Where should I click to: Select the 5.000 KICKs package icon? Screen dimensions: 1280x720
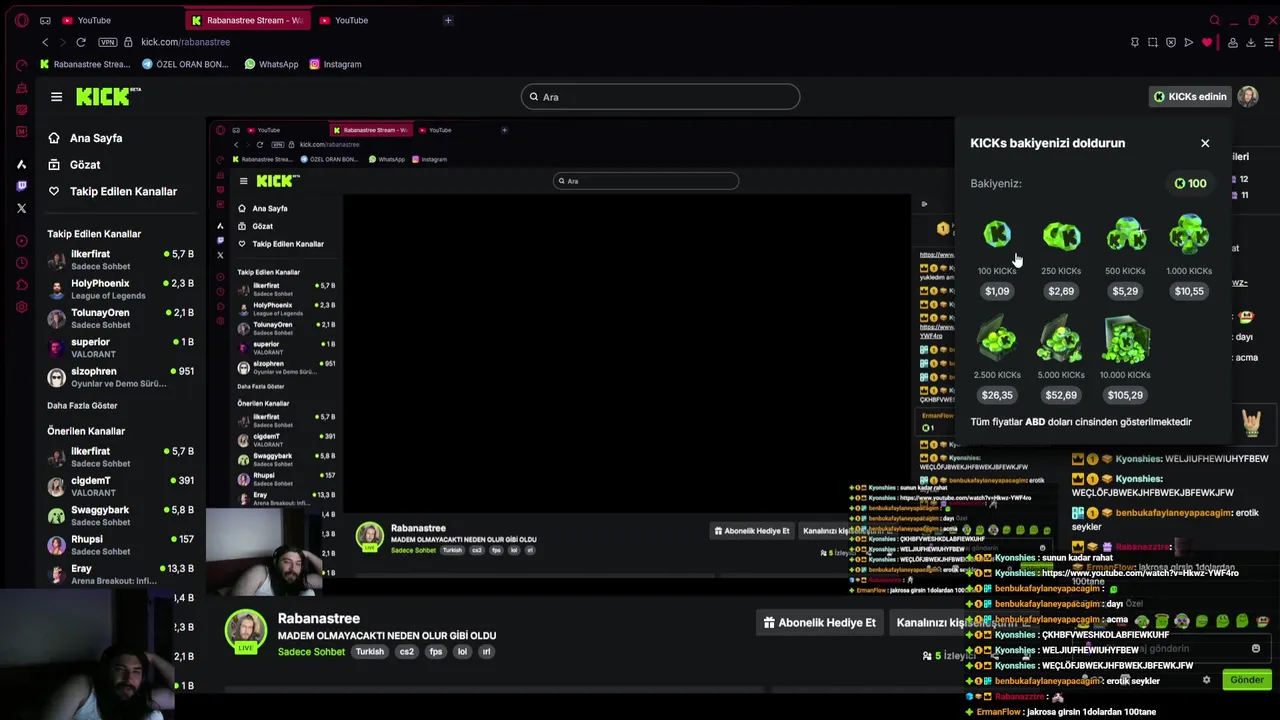(1061, 339)
